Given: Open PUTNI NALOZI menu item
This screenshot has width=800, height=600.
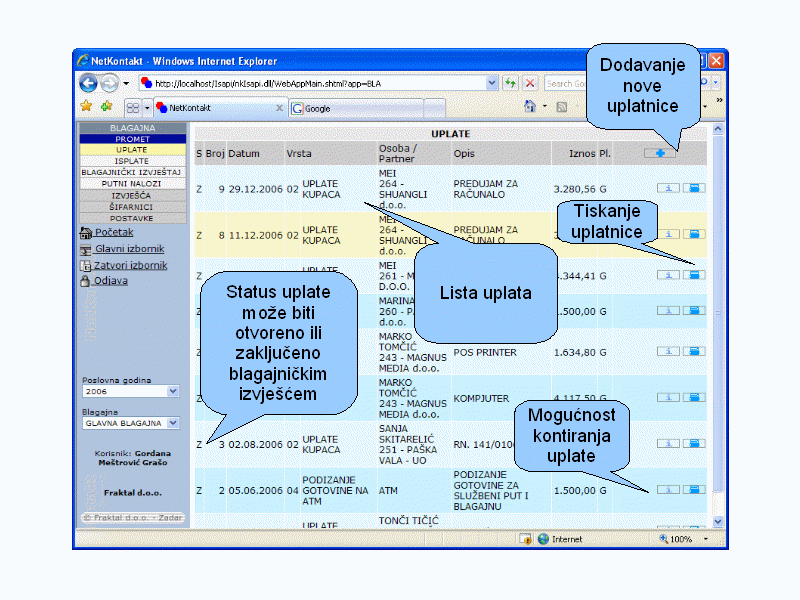Looking at the screenshot, I should point(133,183).
